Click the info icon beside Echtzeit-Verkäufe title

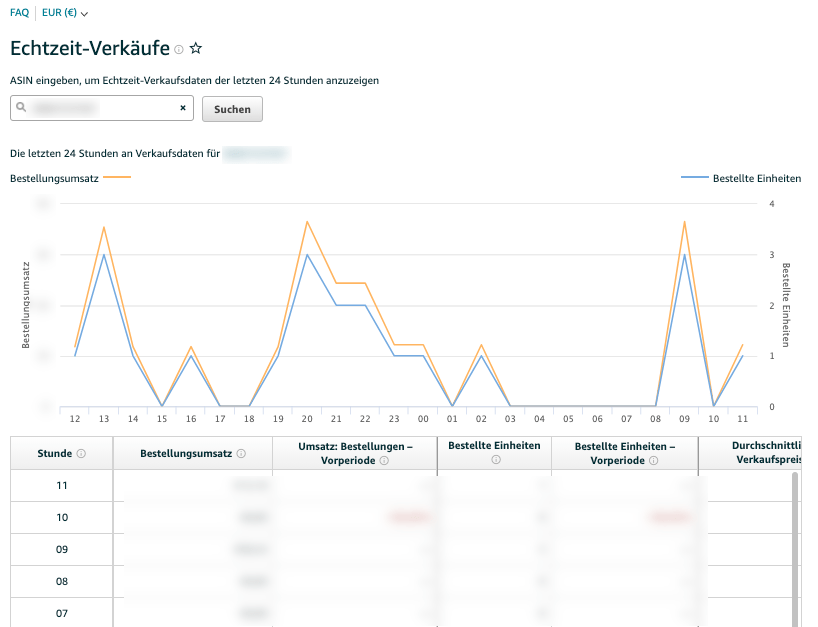179,49
